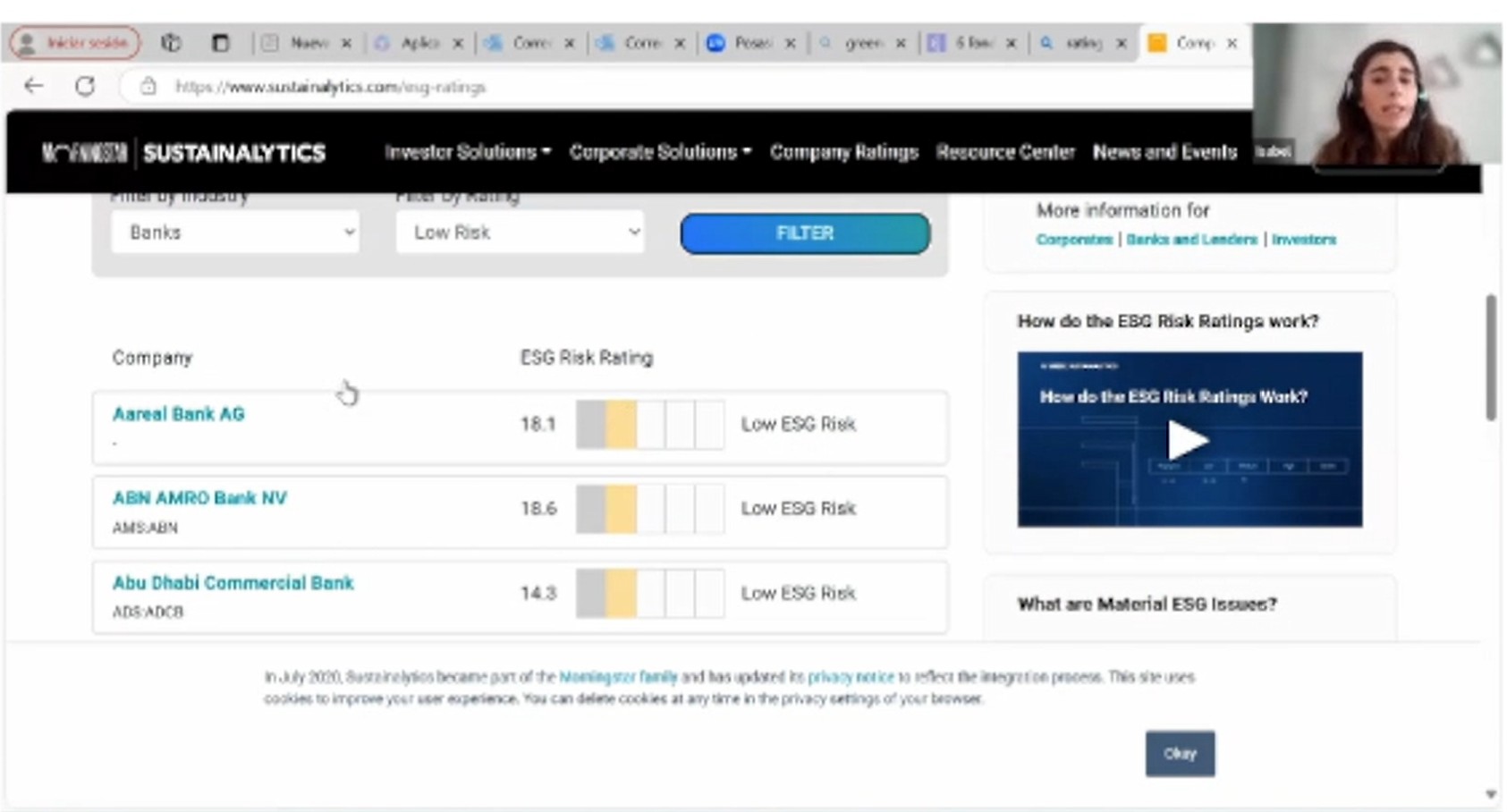The height and width of the screenshot is (812, 1507).
Task: Open the tab actions menu icon
Action: tap(220, 42)
